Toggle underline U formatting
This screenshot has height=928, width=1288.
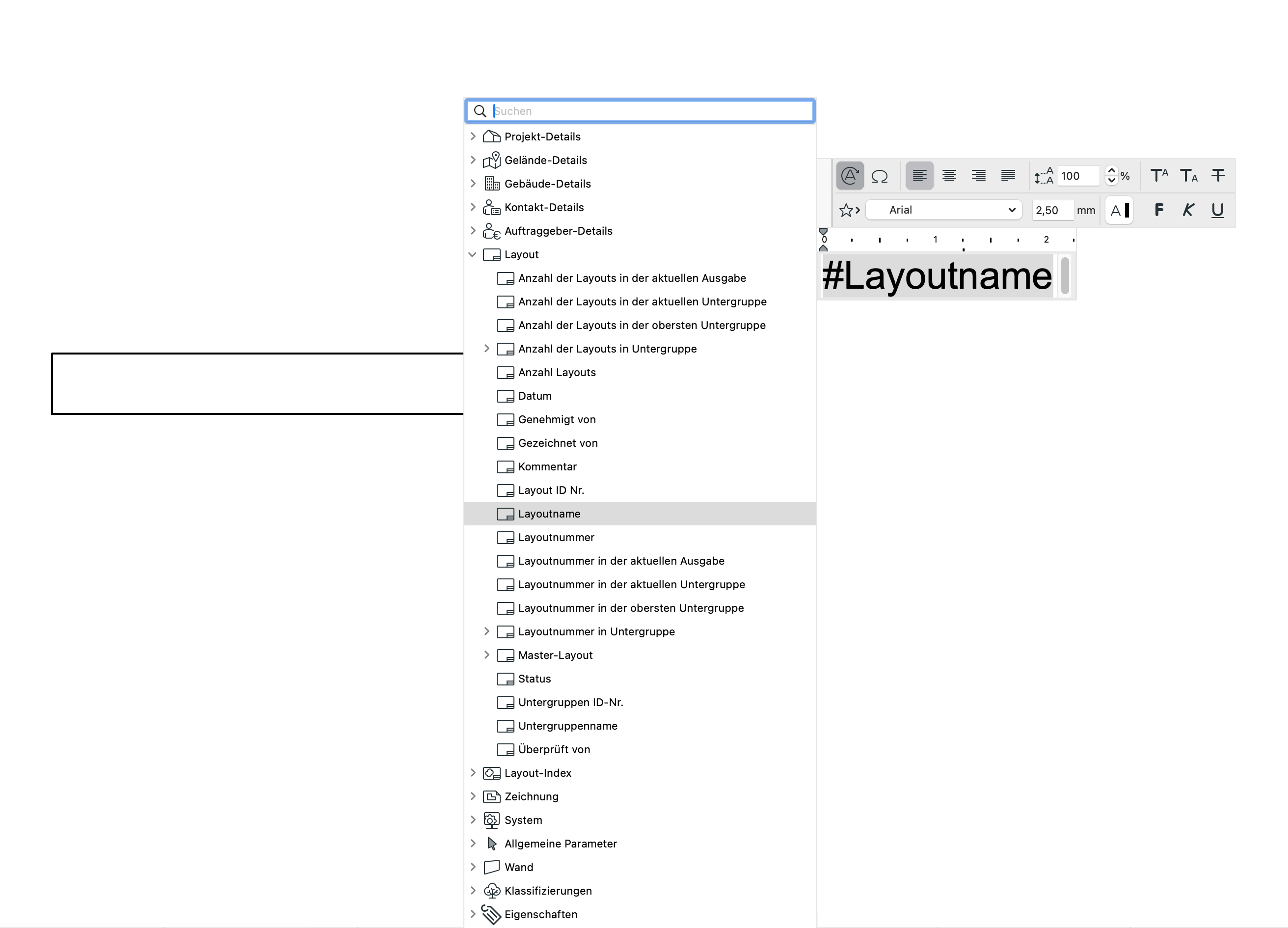pyautogui.click(x=1218, y=211)
